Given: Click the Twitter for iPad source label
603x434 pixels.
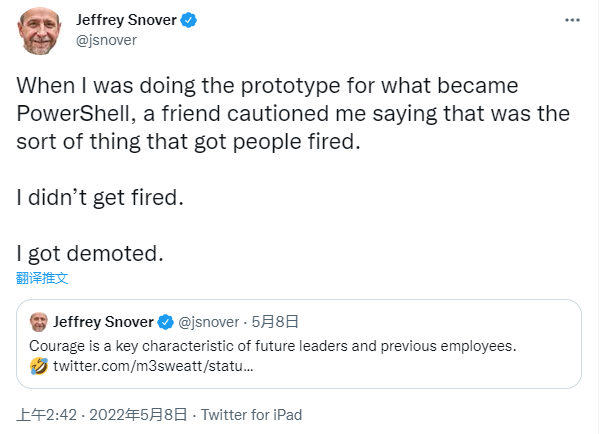Looking at the screenshot, I should point(252,415).
